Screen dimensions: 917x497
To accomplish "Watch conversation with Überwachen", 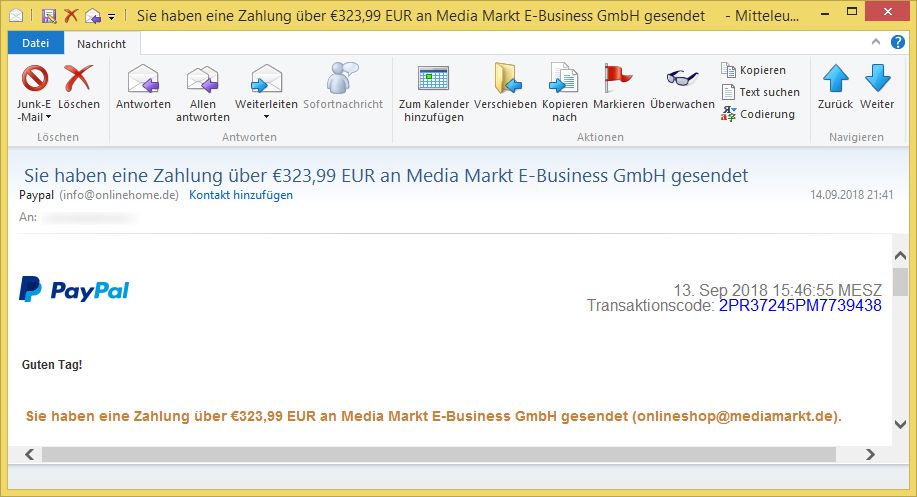I will [x=682, y=87].
